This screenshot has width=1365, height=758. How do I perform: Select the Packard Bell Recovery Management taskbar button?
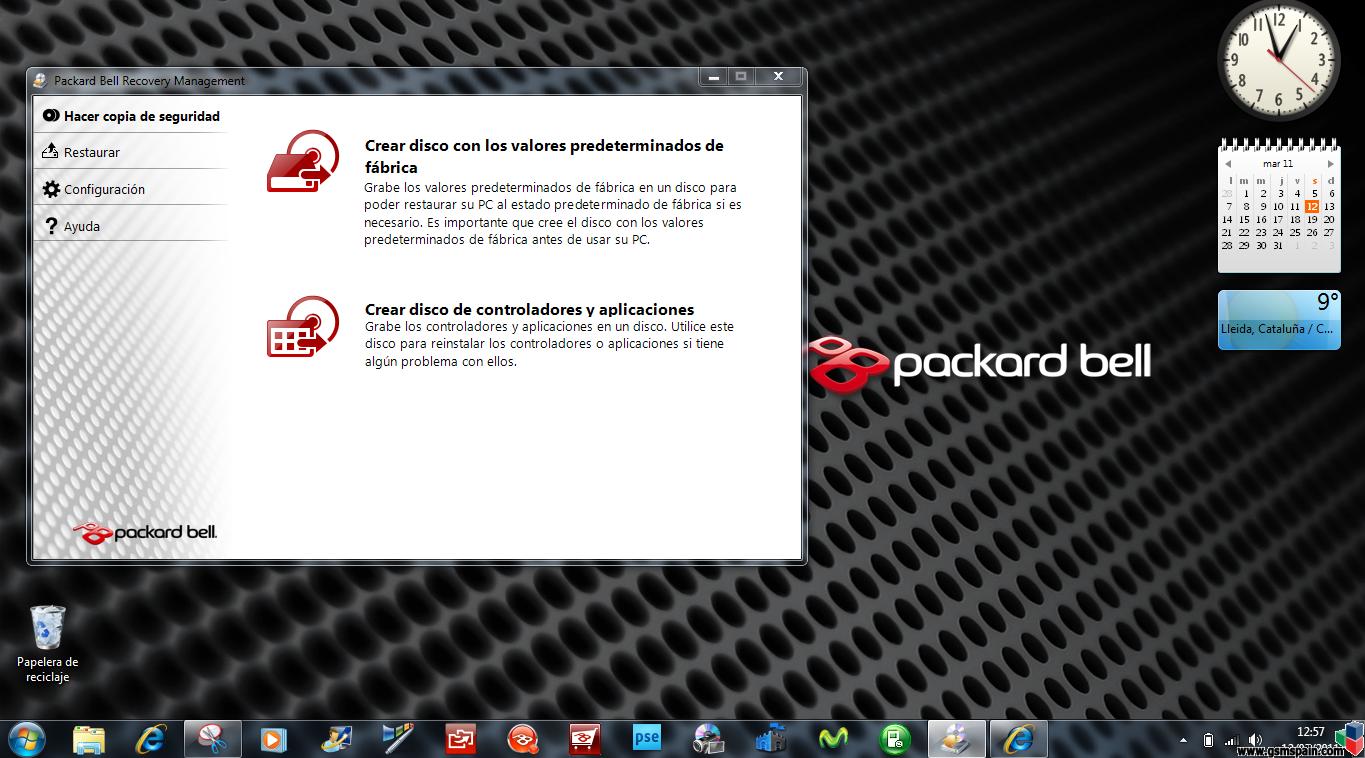pyautogui.click(x=957, y=739)
